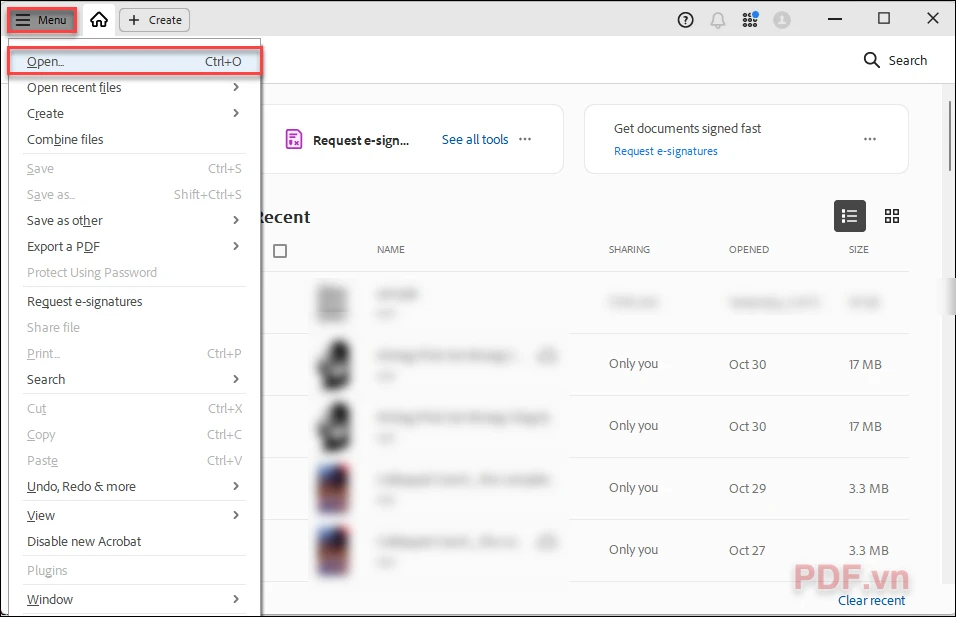Click Oct 27 opened date cell

747,551
